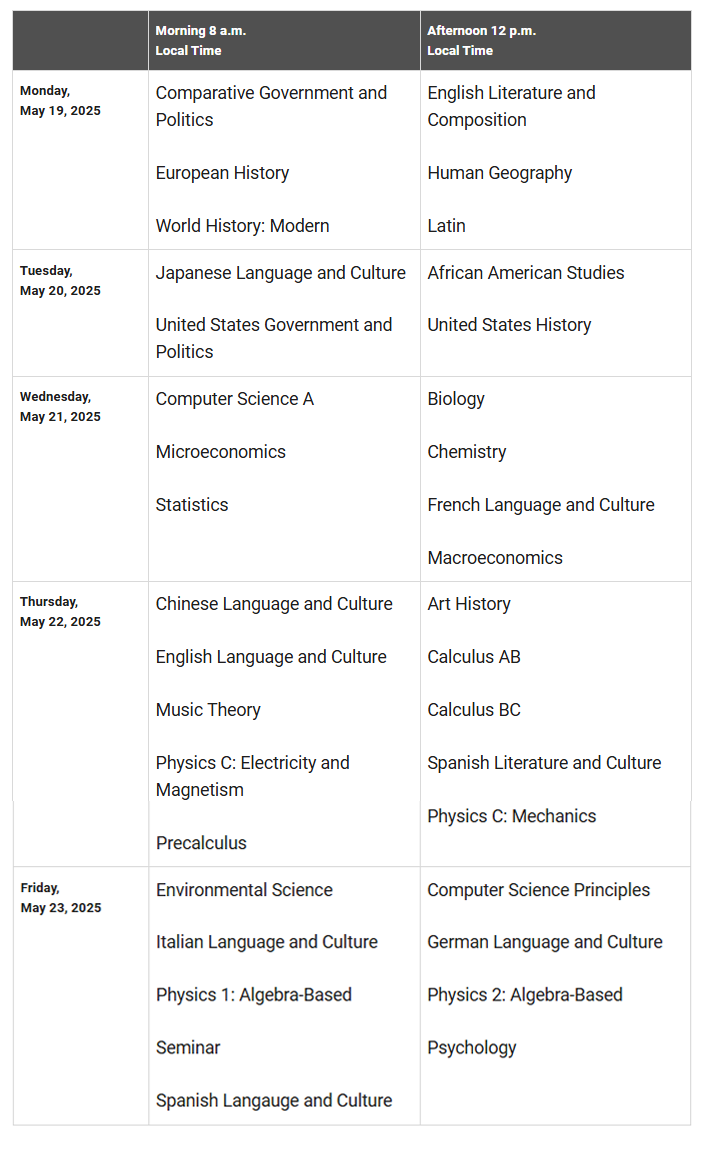Click the Comparative Government and Politics exam
Image resolution: width=707 pixels, height=1158 pixels.
pos(271,106)
